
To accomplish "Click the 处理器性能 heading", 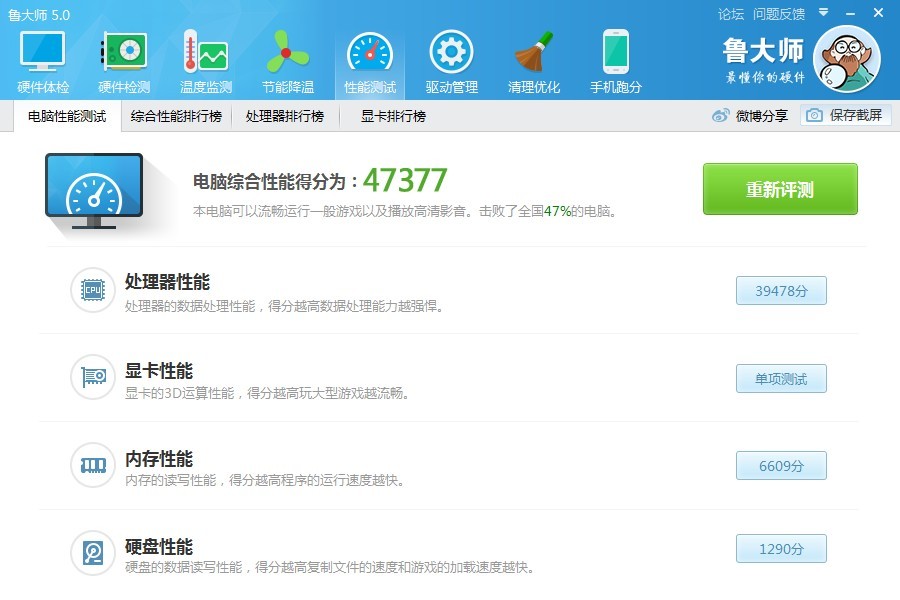I will click(167, 281).
